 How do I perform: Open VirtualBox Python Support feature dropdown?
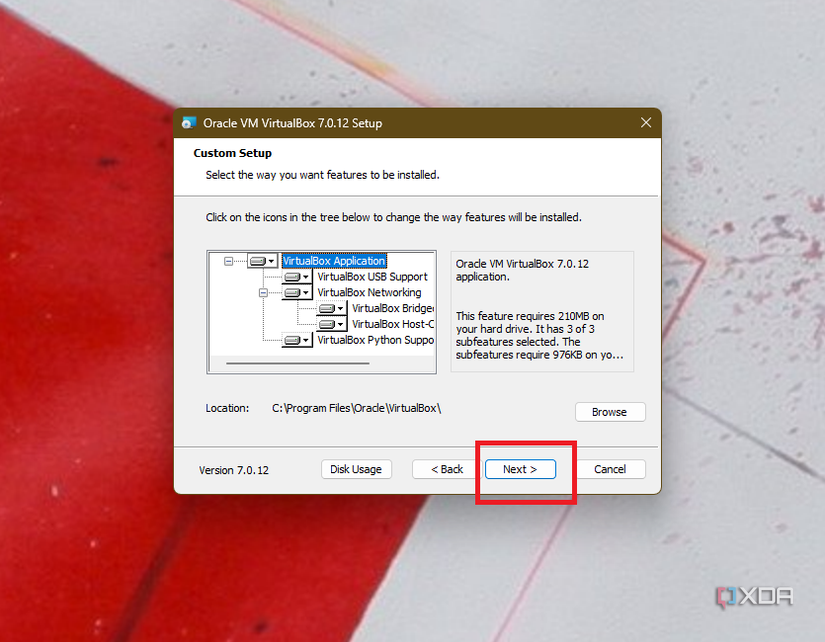click(x=297, y=340)
